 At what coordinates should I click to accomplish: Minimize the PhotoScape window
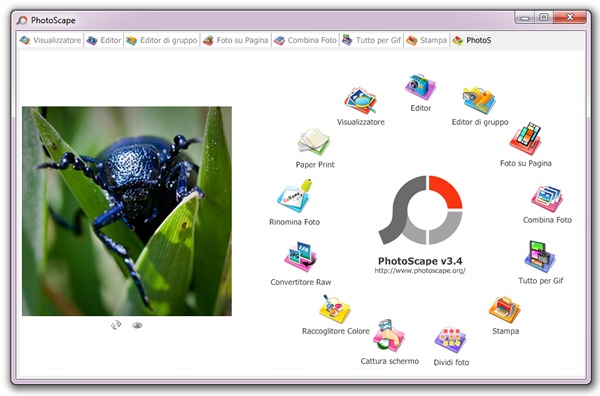(x=525, y=18)
